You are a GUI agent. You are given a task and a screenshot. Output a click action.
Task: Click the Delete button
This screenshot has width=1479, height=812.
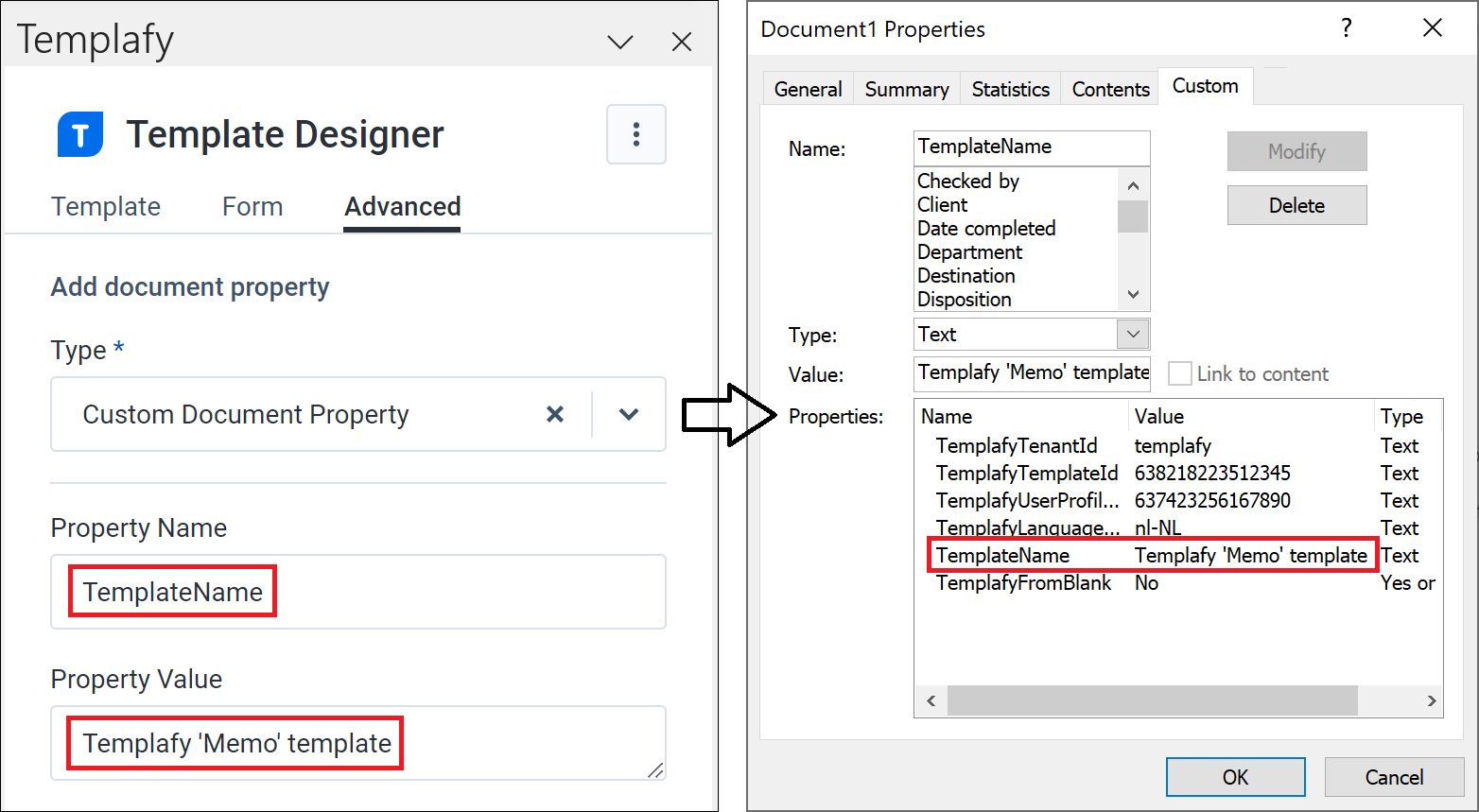(1296, 205)
